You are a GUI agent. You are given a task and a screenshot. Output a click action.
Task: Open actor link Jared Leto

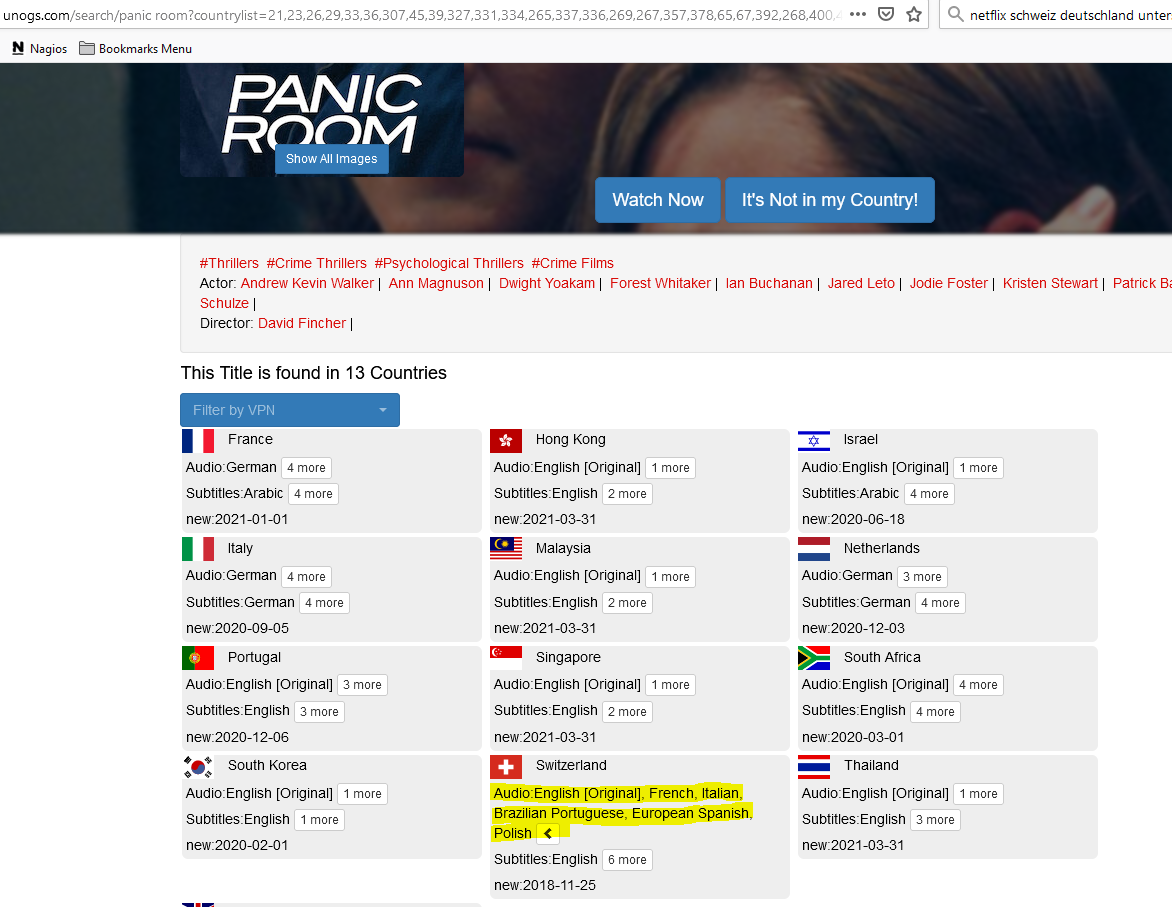[861, 283]
